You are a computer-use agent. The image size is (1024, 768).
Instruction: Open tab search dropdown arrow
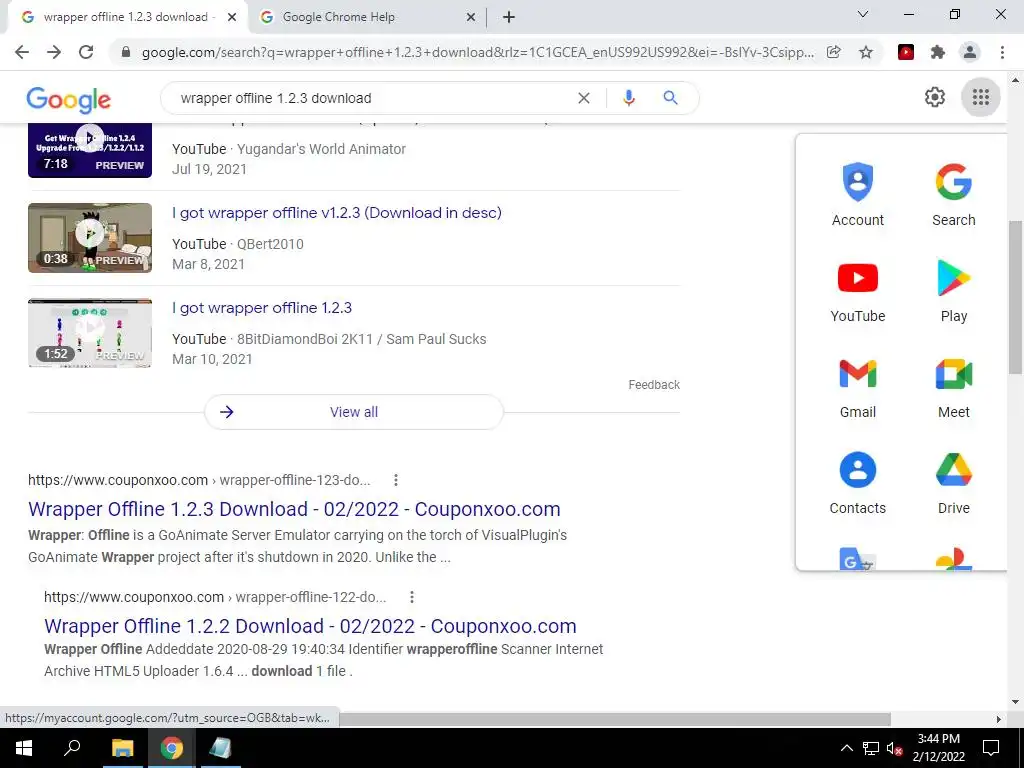[862, 14]
